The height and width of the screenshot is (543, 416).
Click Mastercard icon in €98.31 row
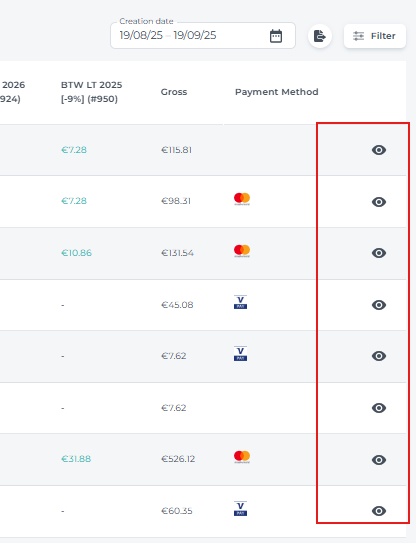(x=242, y=199)
